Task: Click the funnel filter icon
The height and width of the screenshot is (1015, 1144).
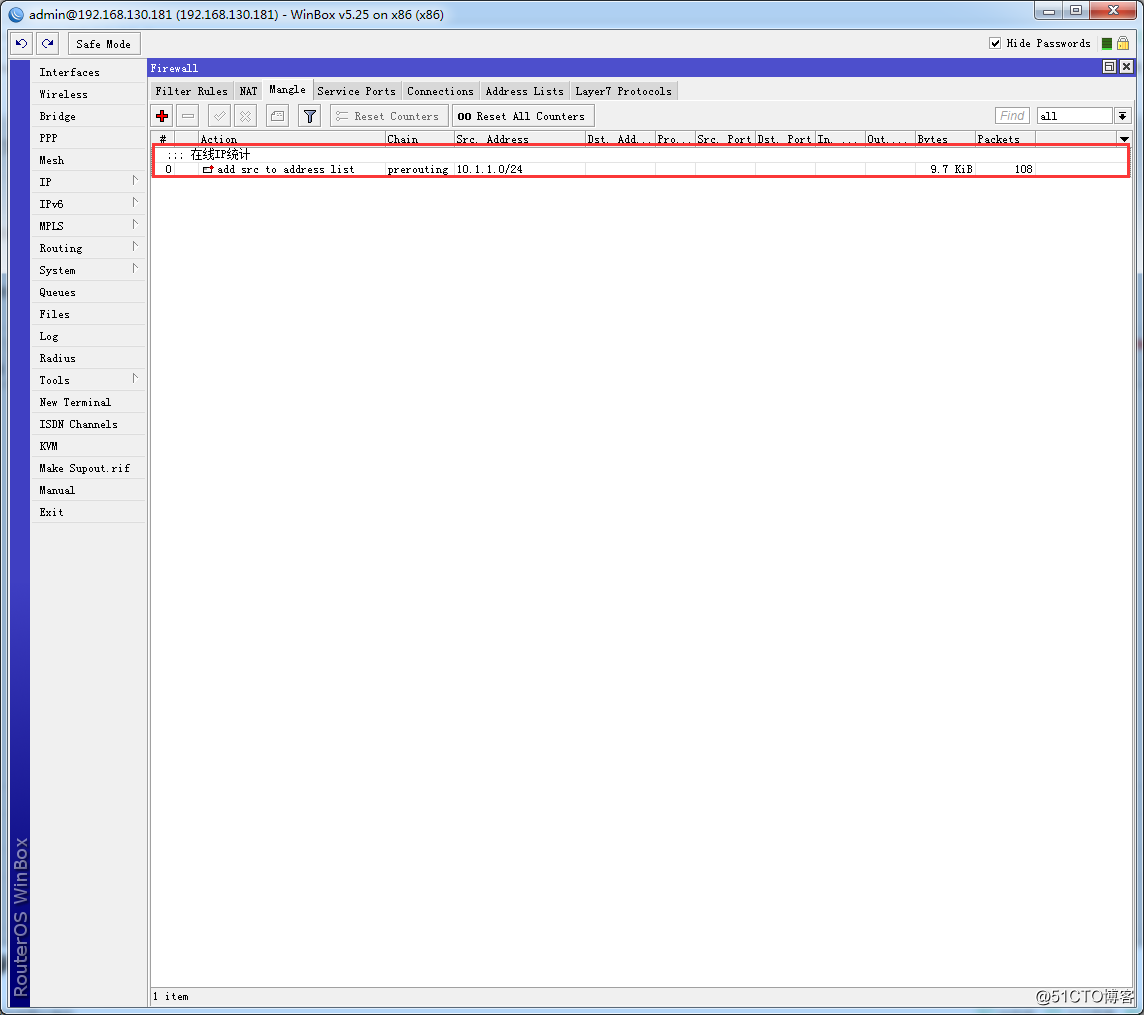Action: click(x=310, y=116)
